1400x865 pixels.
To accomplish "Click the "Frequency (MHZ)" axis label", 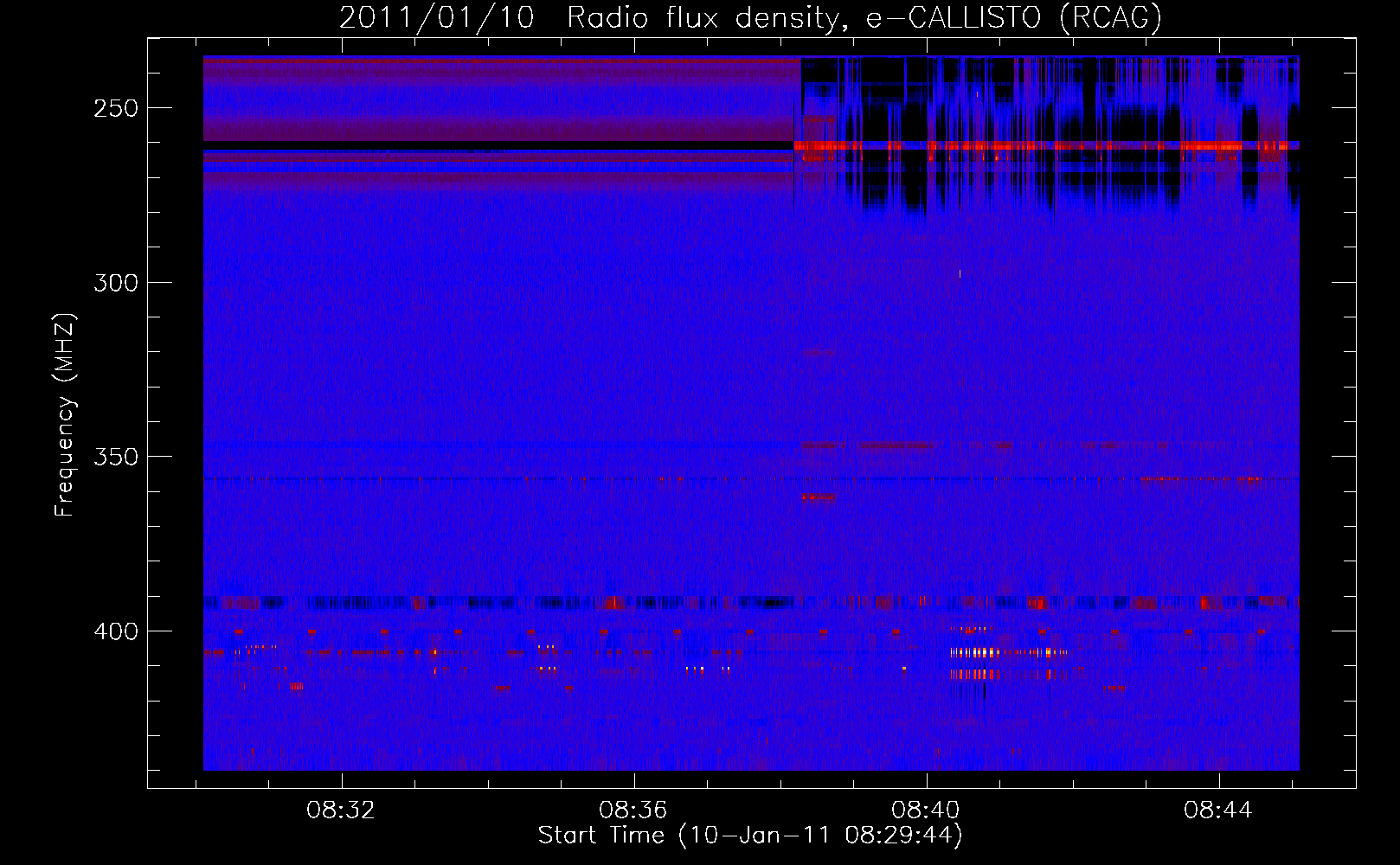I will (x=65, y=415).
